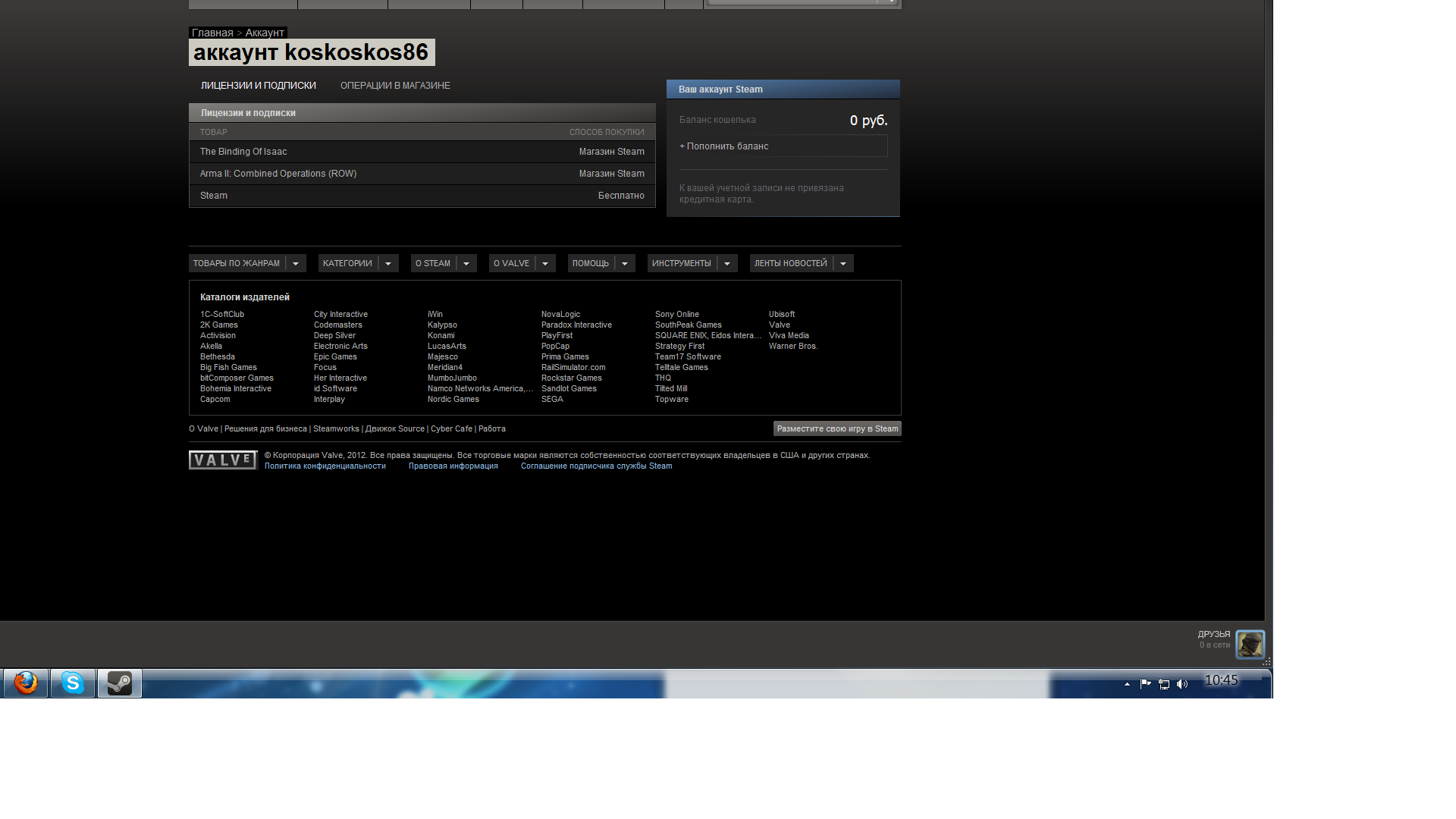Viewport: 1456px width, 819px height.
Task: Click the Друзья friends list label
Action: pyautogui.click(x=1214, y=634)
